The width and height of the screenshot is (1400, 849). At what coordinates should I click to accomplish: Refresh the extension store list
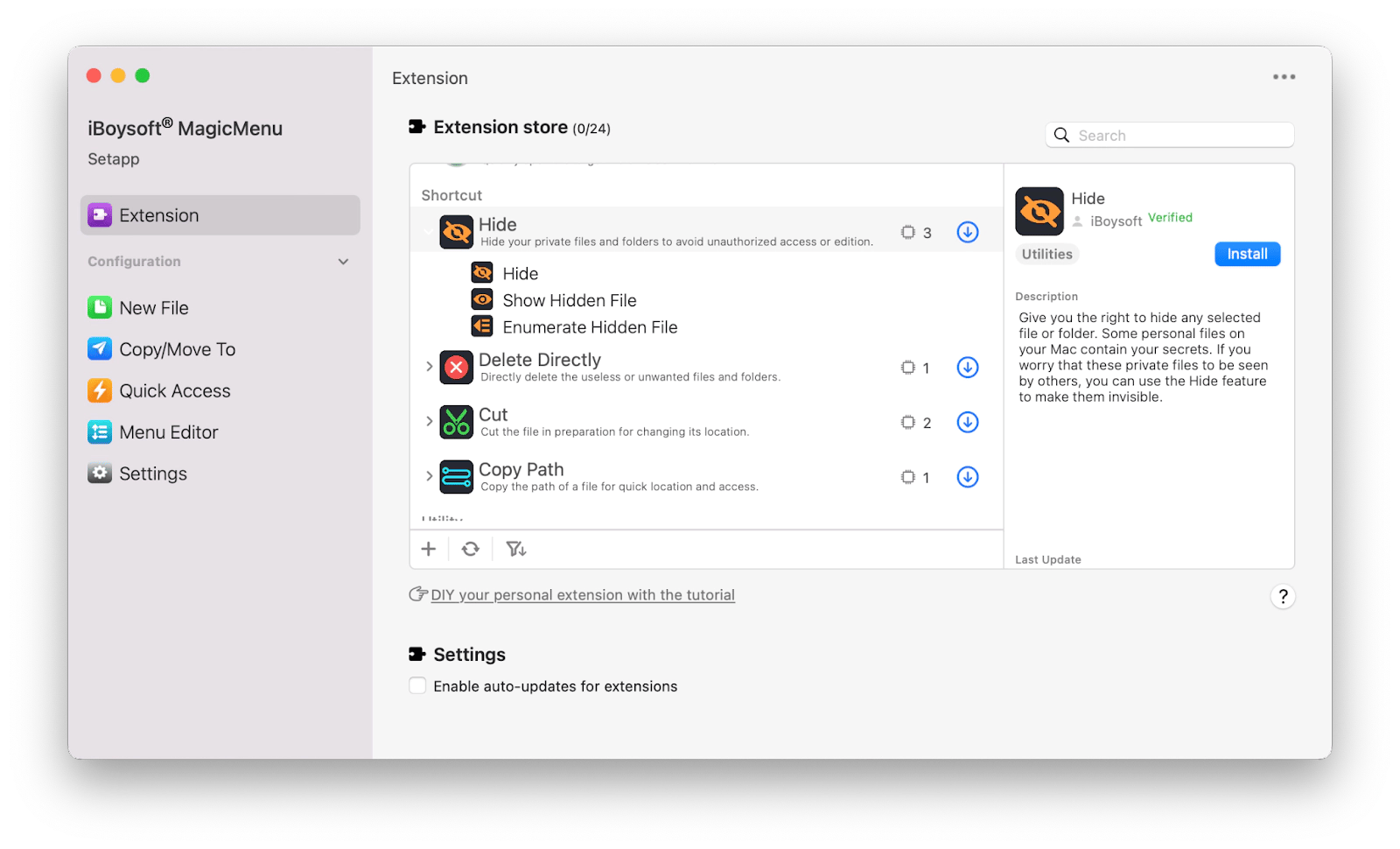[471, 549]
